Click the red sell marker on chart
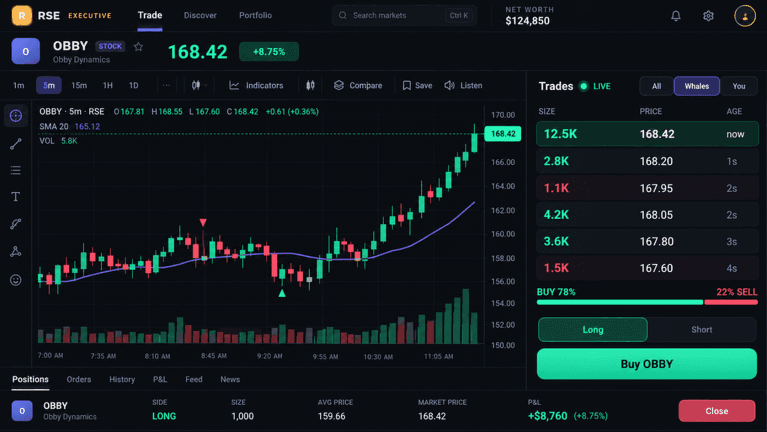The height and width of the screenshot is (432, 767). click(203, 223)
